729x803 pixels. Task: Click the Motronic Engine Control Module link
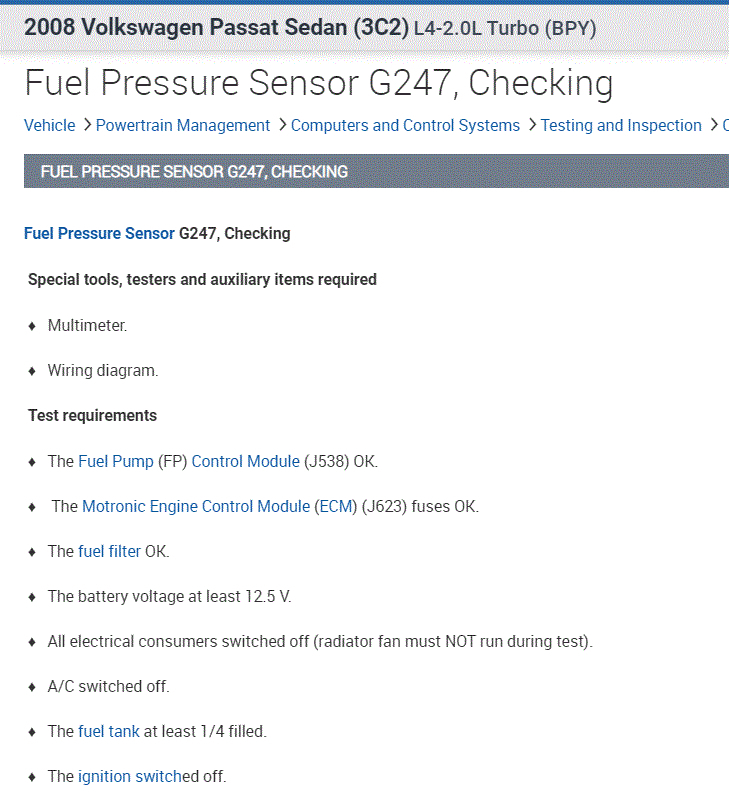pyautogui.click(x=196, y=506)
